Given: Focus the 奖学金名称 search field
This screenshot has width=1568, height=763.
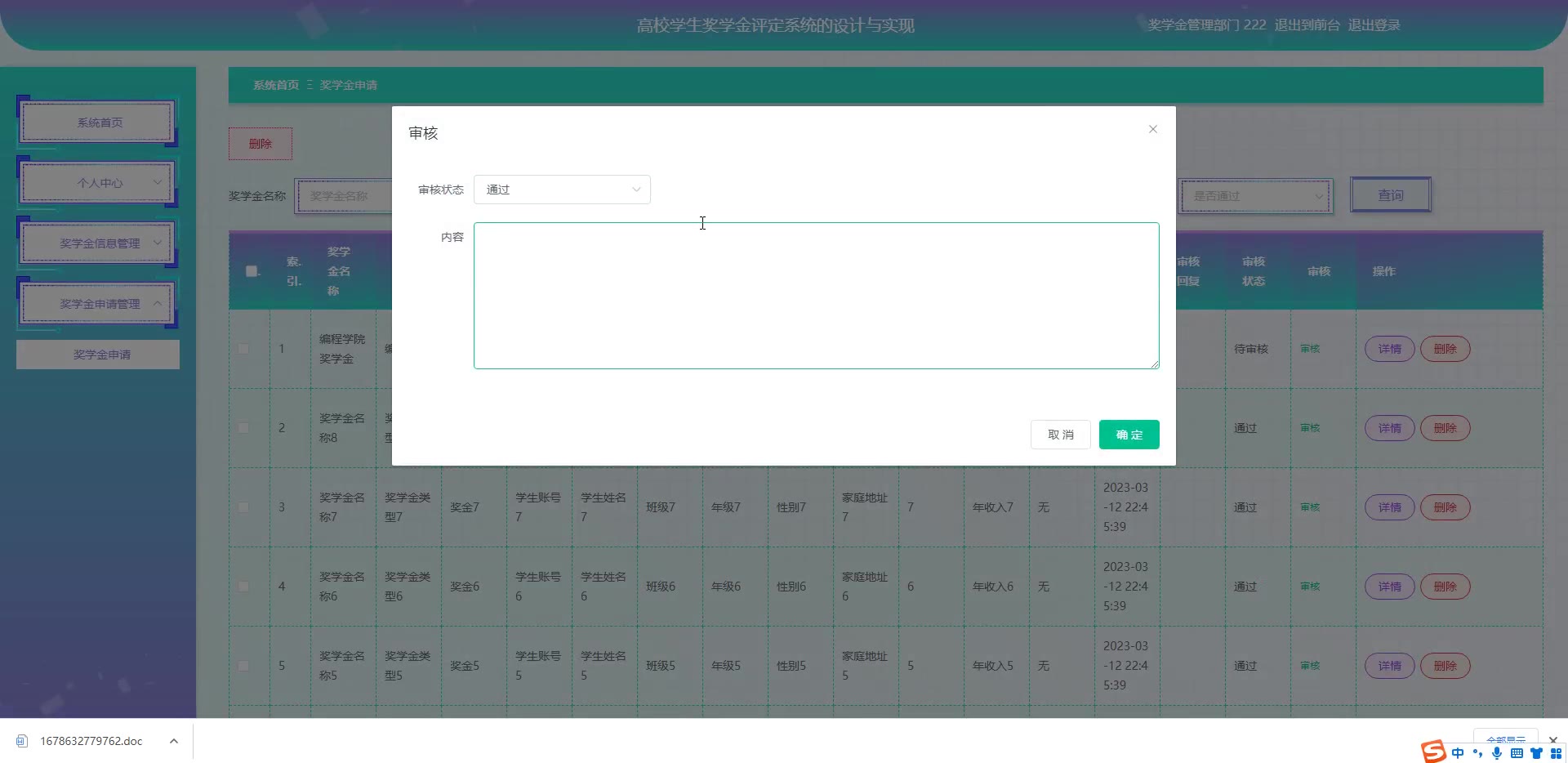Looking at the screenshot, I should click(x=344, y=196).
